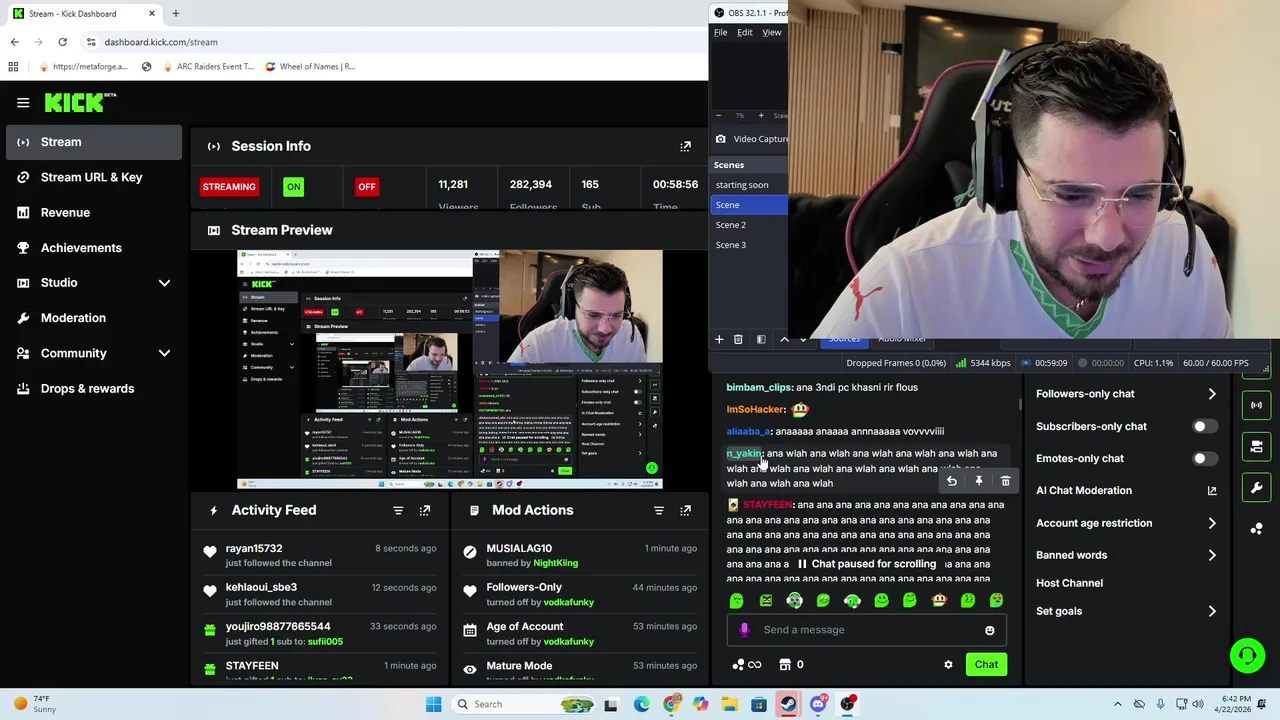Click the broadcast signal icon in right sidebar

[x=1257, y=405]
